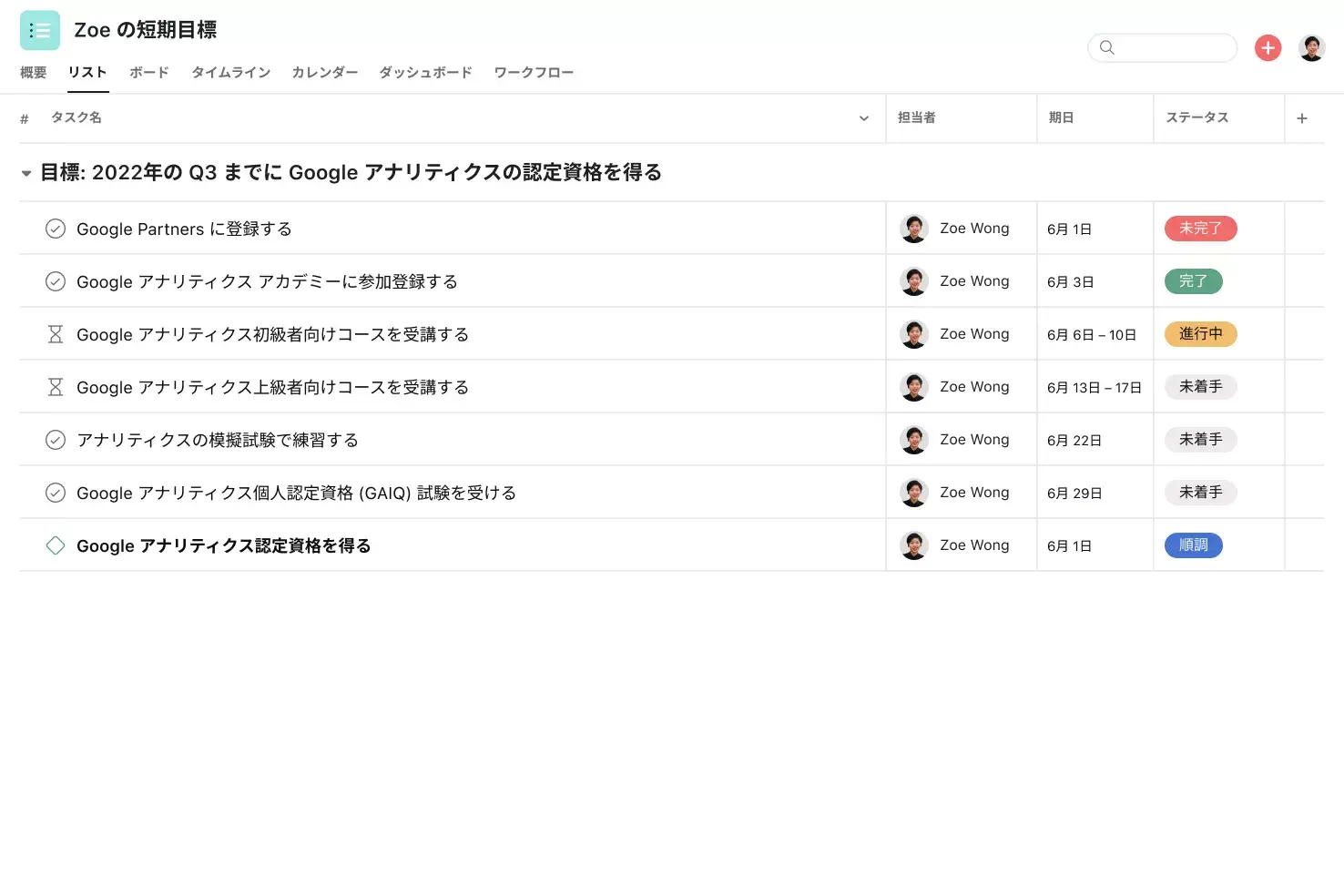The width and height of the screenshot is (1344, 896).
Task: Open task Google Partners に登録する
Action: click(x=184, y=229)
